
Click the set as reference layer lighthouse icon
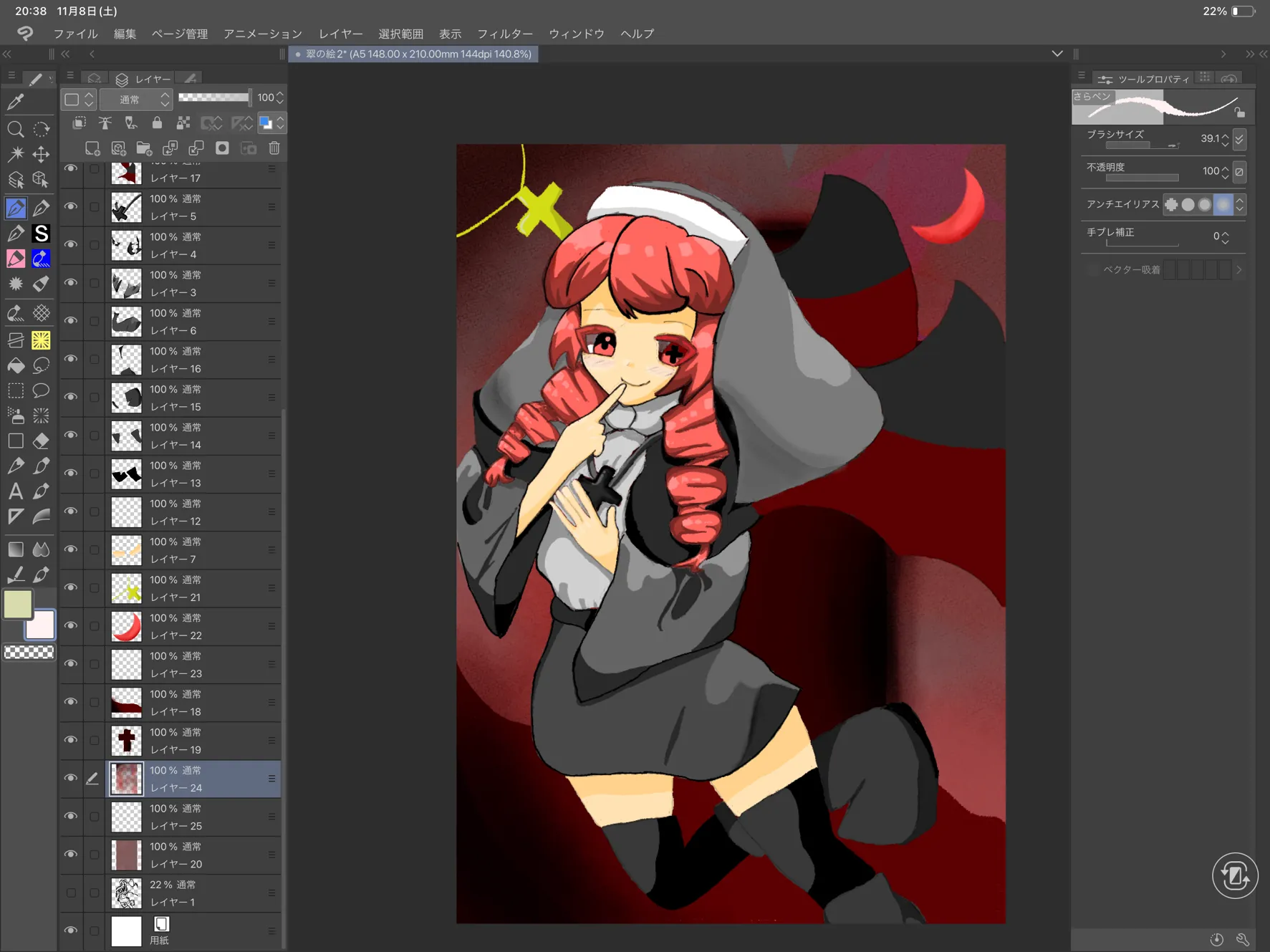105,123
